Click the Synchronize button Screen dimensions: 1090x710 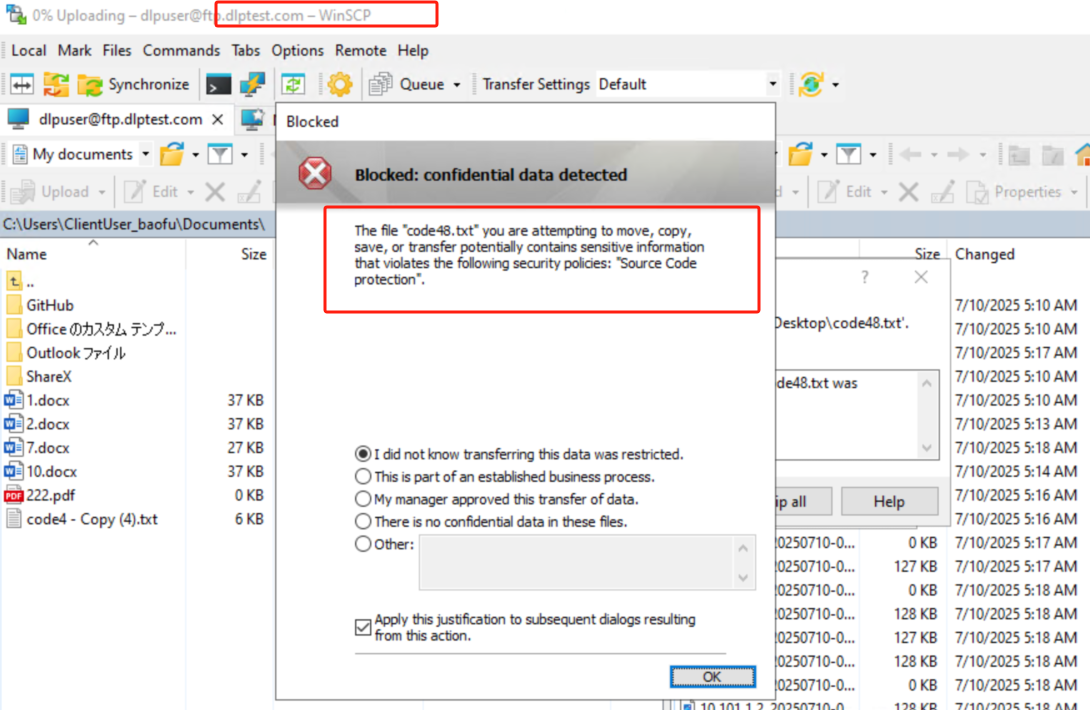pyautogui.click(x=133, y=85)
